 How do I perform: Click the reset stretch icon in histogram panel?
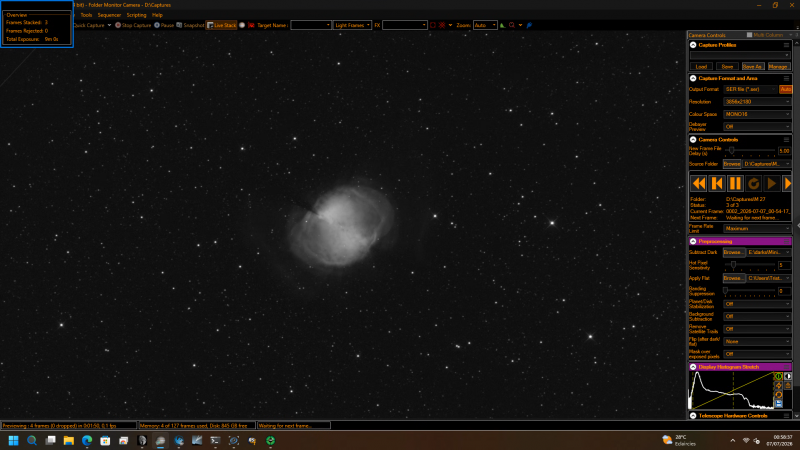pos(779,395)
